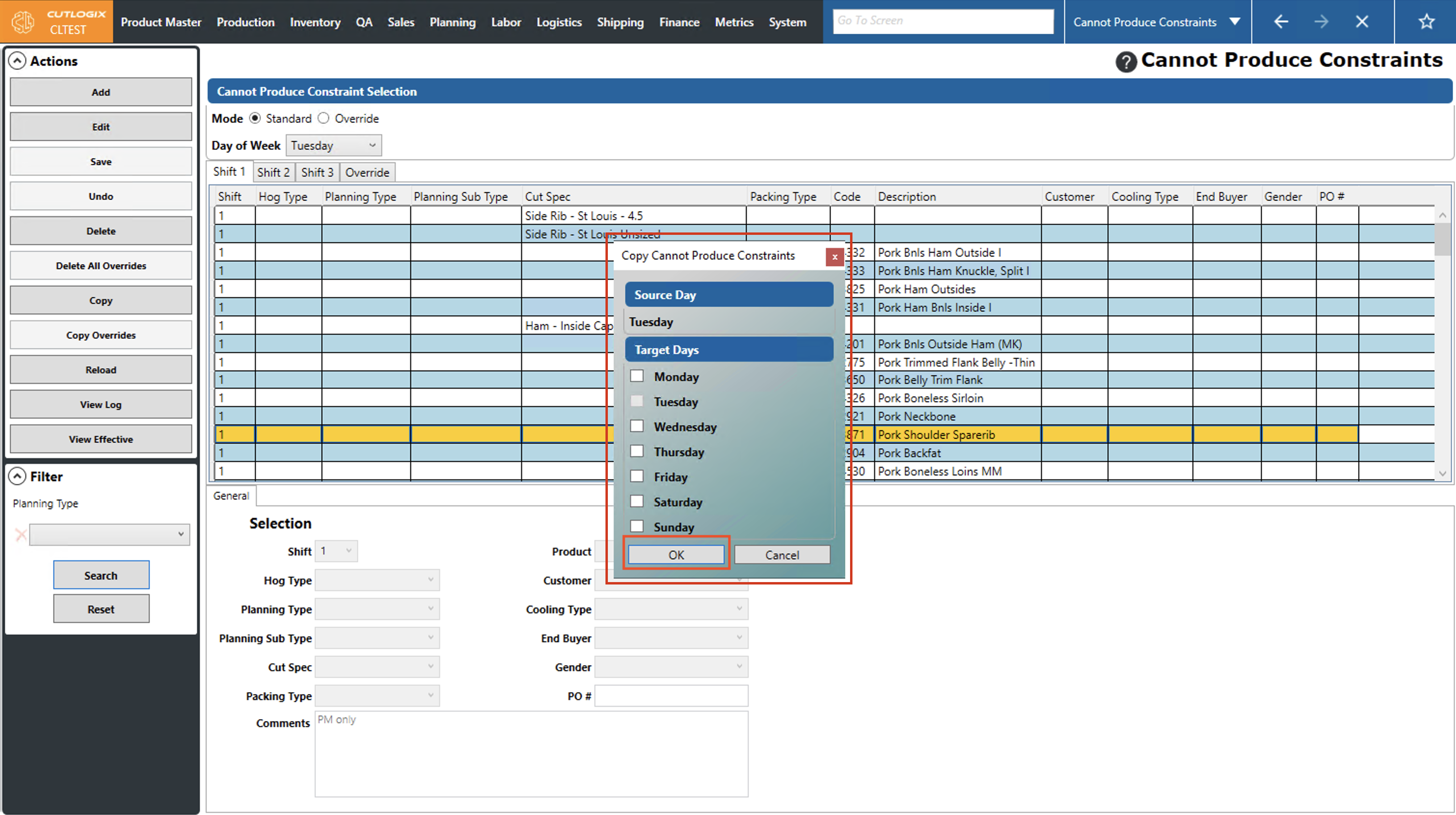
Task: Enable the Friday target day checkbox
Action: [637, 476]
